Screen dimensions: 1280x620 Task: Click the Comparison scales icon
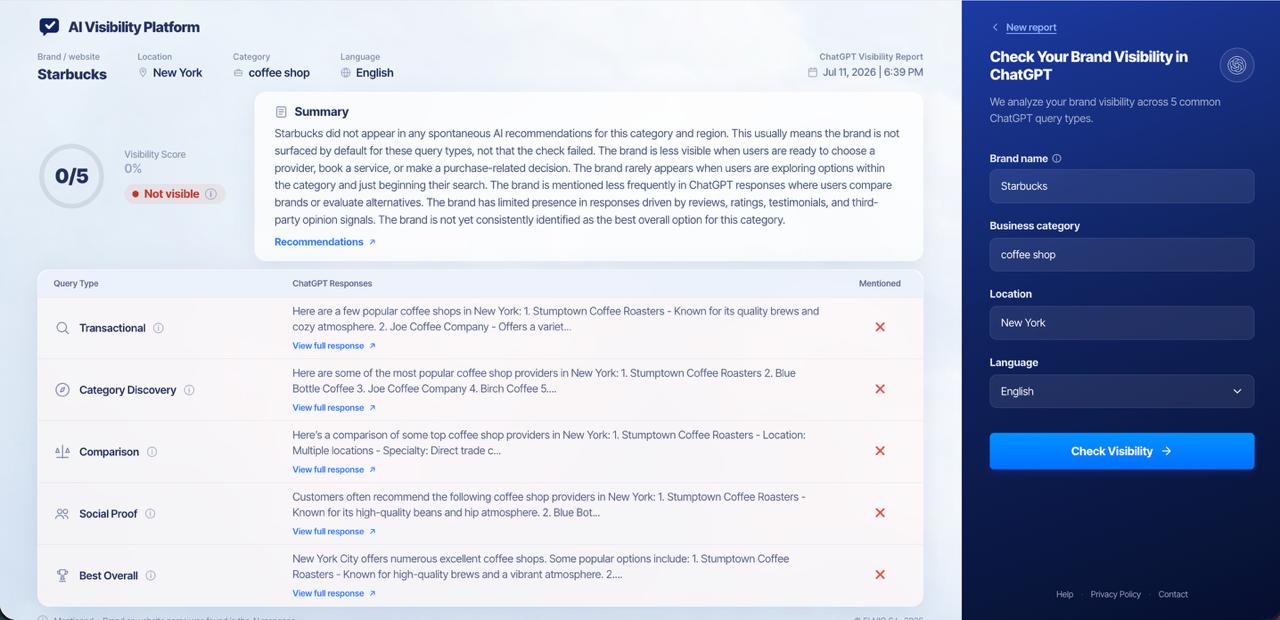62,452
